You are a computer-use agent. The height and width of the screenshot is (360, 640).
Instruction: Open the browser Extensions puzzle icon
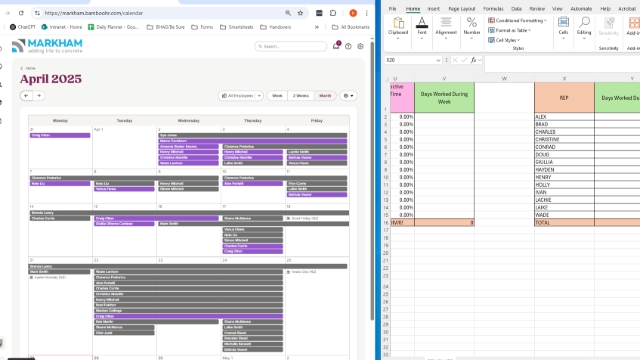tap(333, 13)
